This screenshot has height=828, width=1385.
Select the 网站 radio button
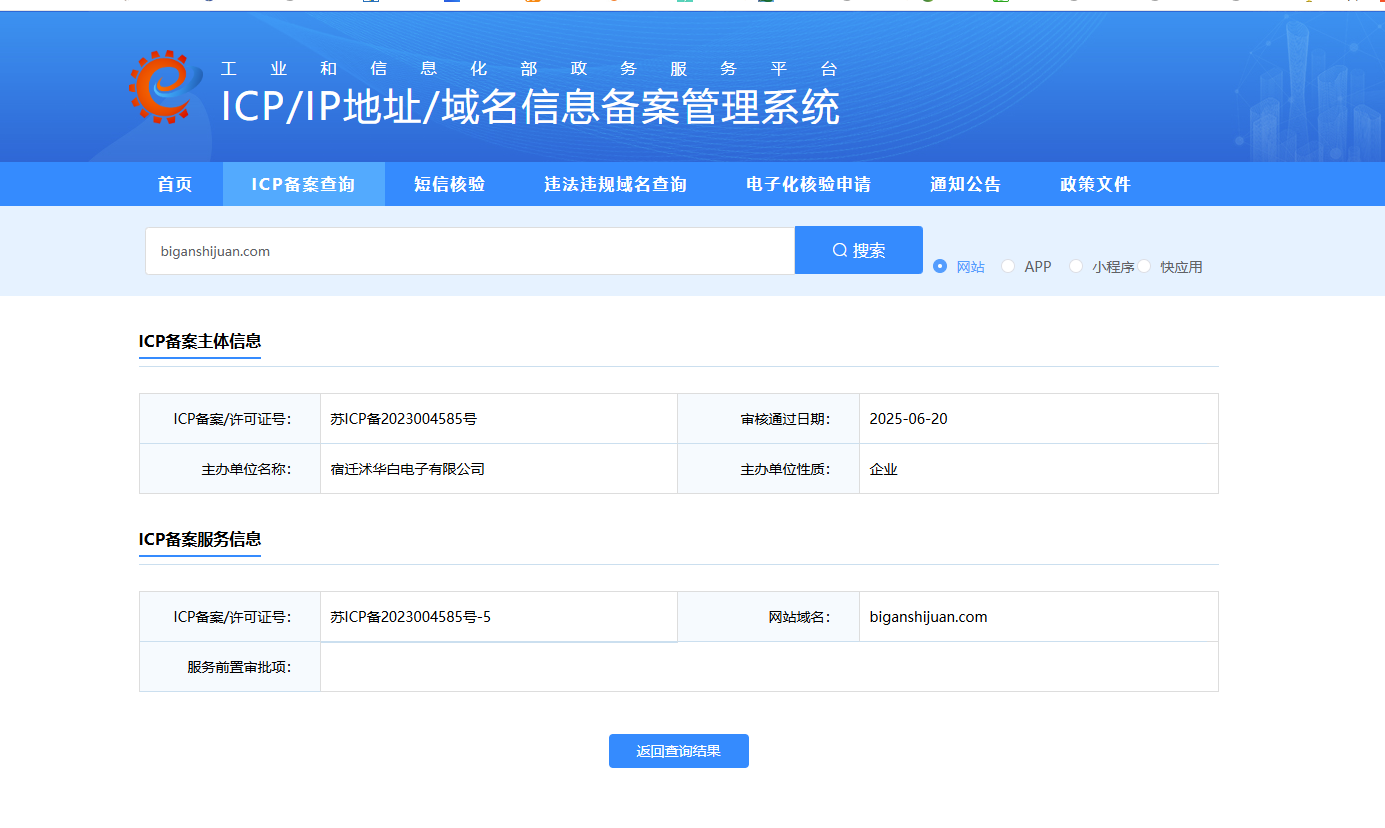click(x=940, y=266)
